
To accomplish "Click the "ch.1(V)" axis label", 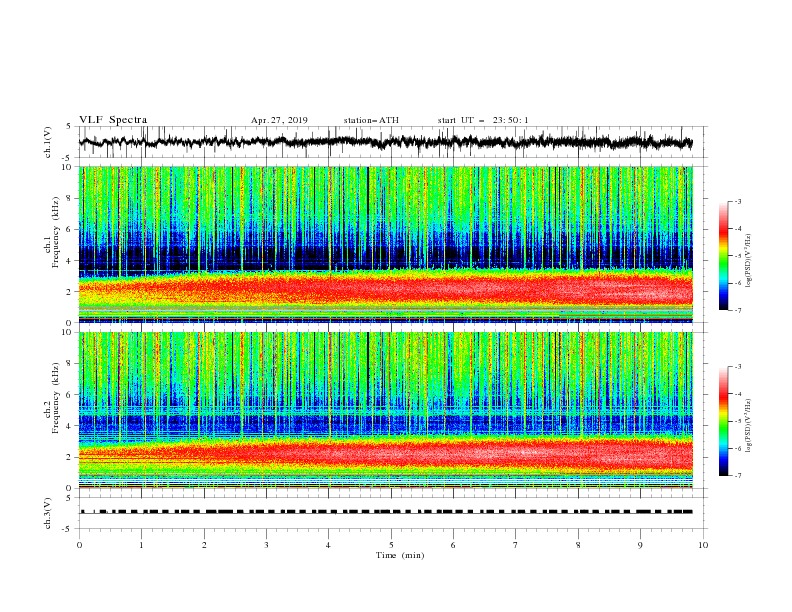I will point(48,142).
